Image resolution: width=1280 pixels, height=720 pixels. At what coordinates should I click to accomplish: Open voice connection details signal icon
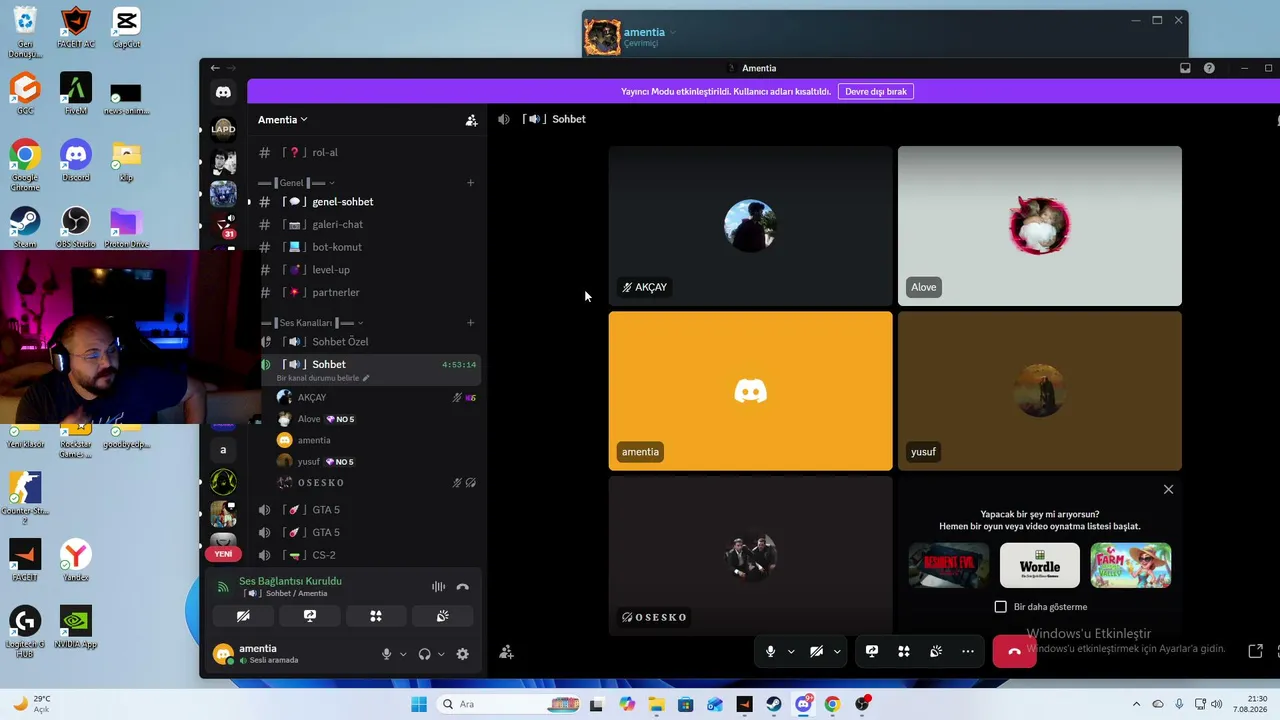point(223,587)
